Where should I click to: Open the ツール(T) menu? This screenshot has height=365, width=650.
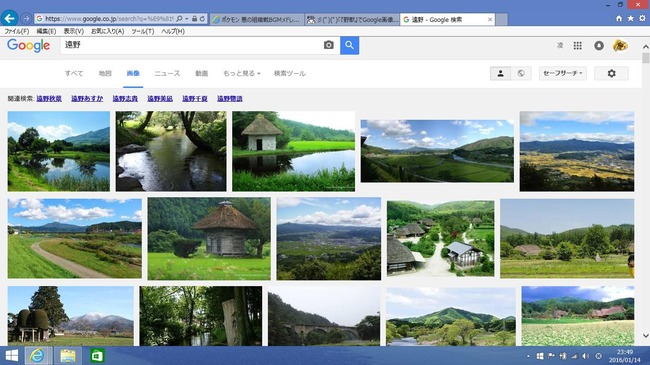pyautogui.click(x=143, y=31)
